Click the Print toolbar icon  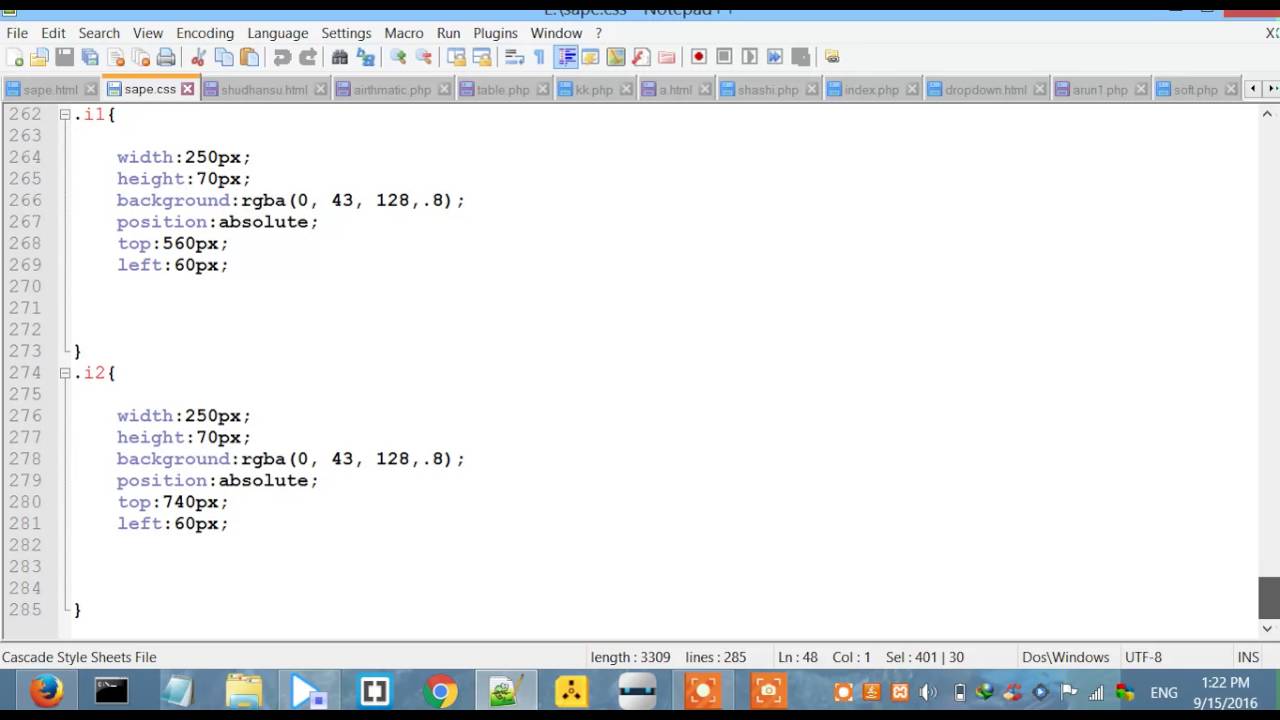pyautogui.click(x=166, y=57)
